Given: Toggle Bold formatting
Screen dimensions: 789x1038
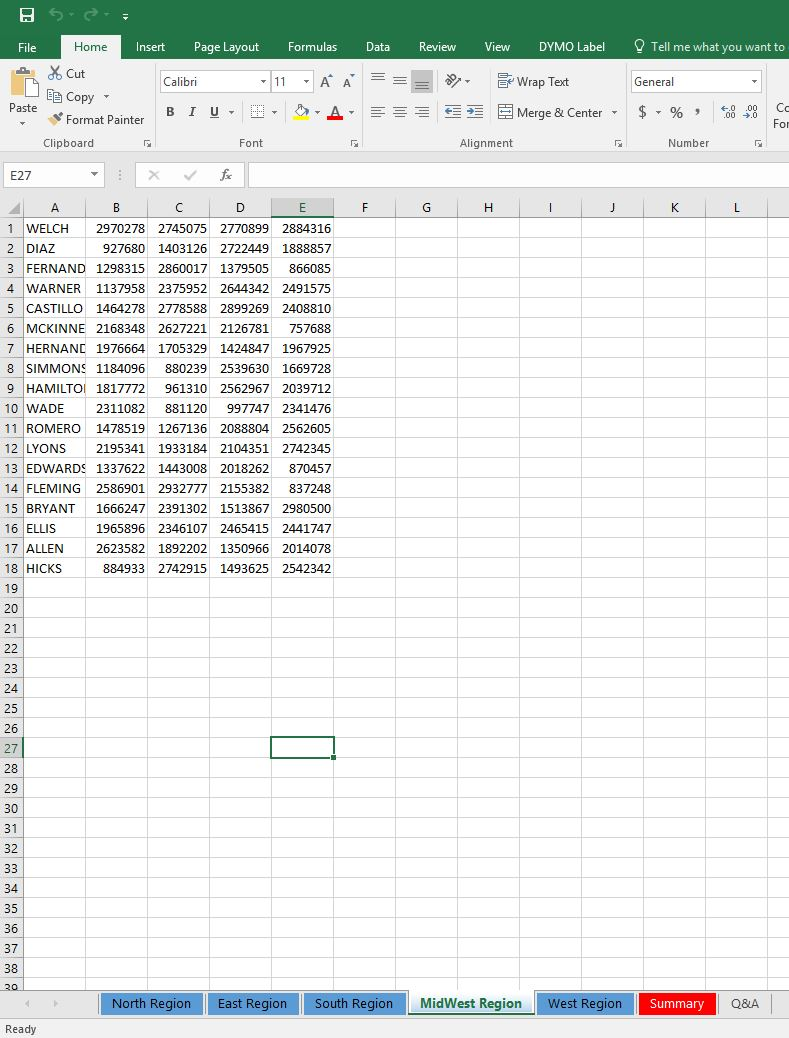Looking at the screenshot, I should click(x=170, y=112).
